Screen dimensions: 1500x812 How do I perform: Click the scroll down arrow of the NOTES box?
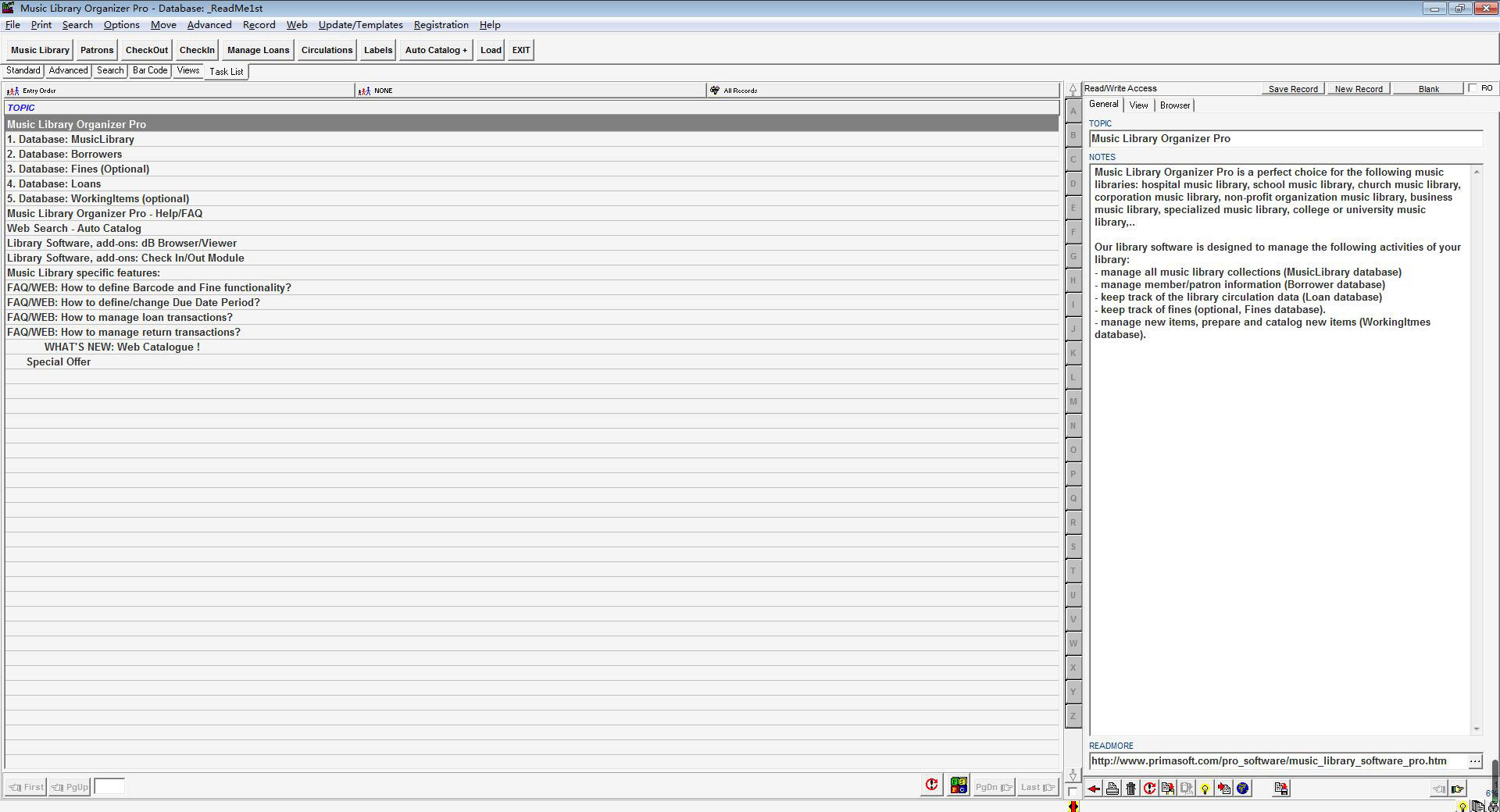(x=1477, y=729)
